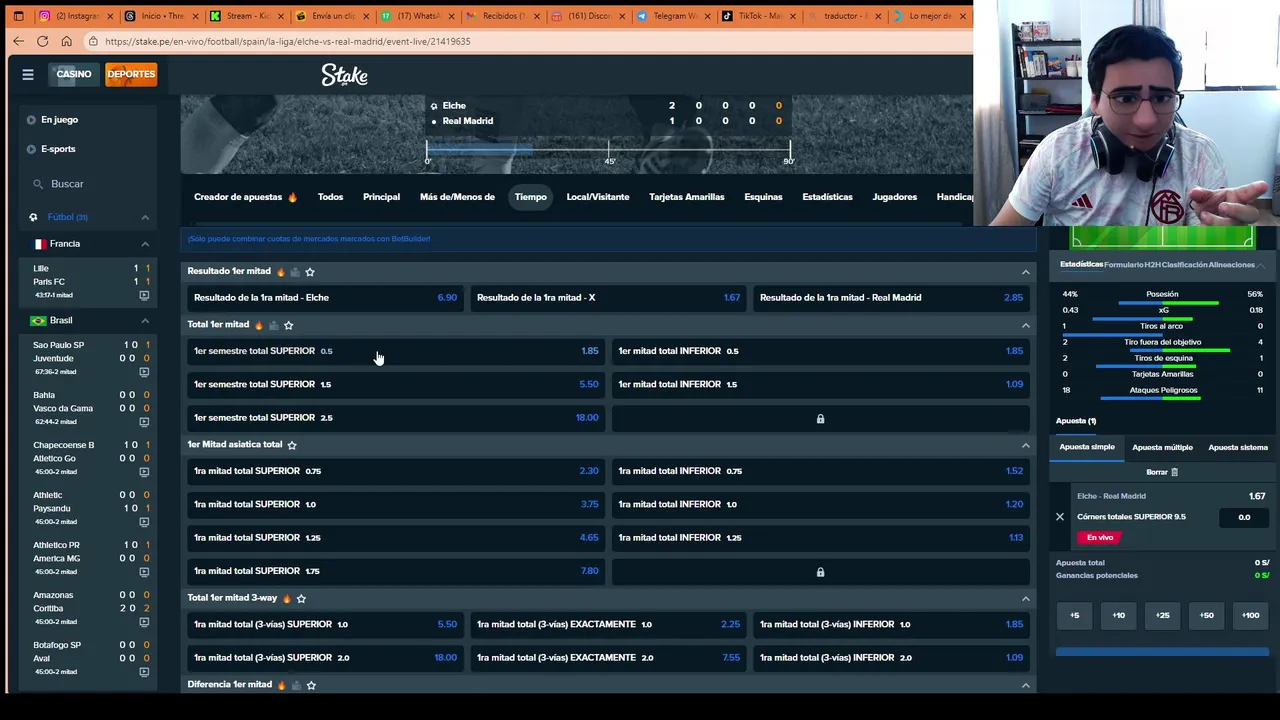Image resolution: width=1280 pixels, height=720 pixels.
Task: Add 50 to stake with +50 button
Action: [1206, 616]
